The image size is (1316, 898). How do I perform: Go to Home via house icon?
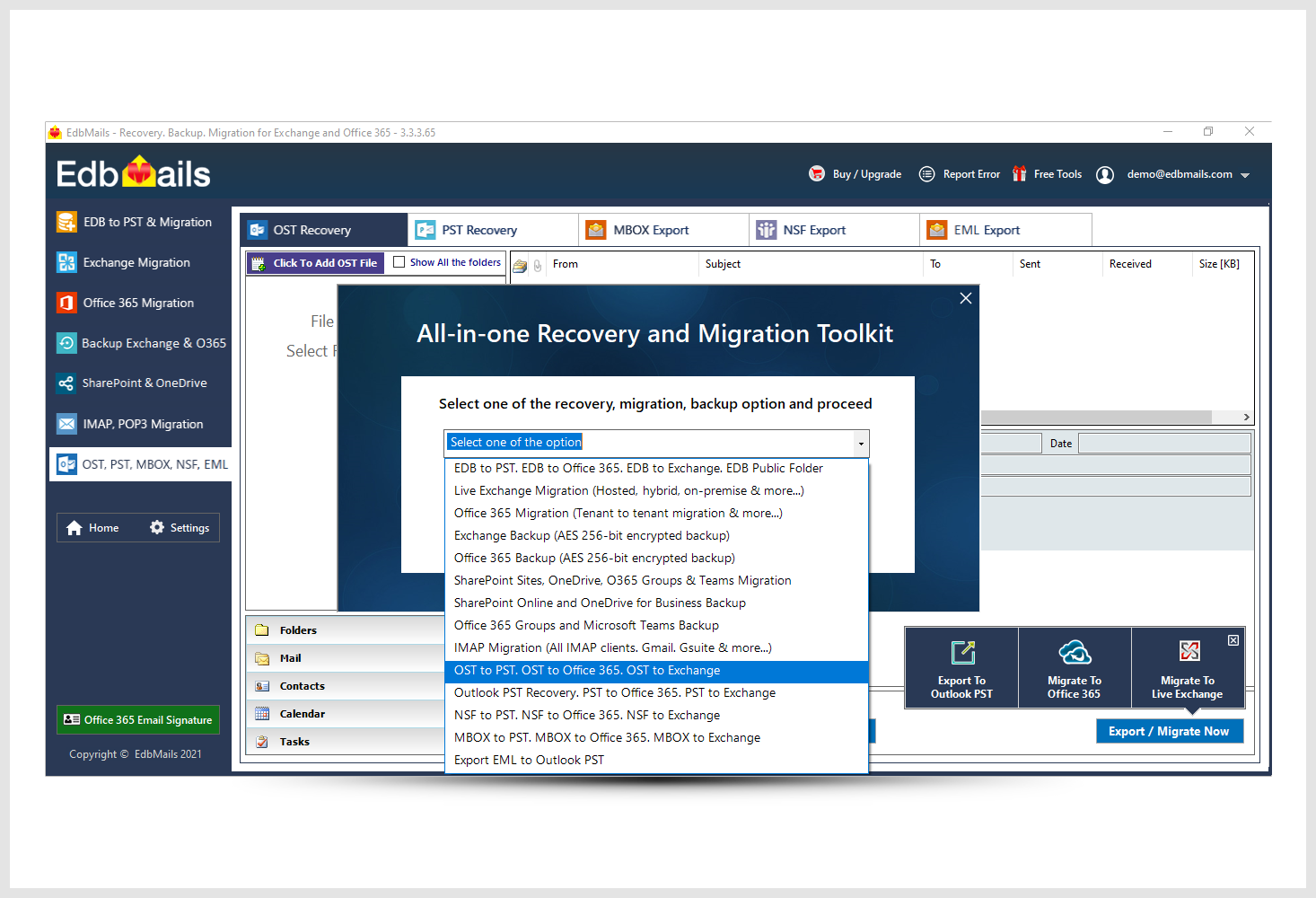(75, 528)
